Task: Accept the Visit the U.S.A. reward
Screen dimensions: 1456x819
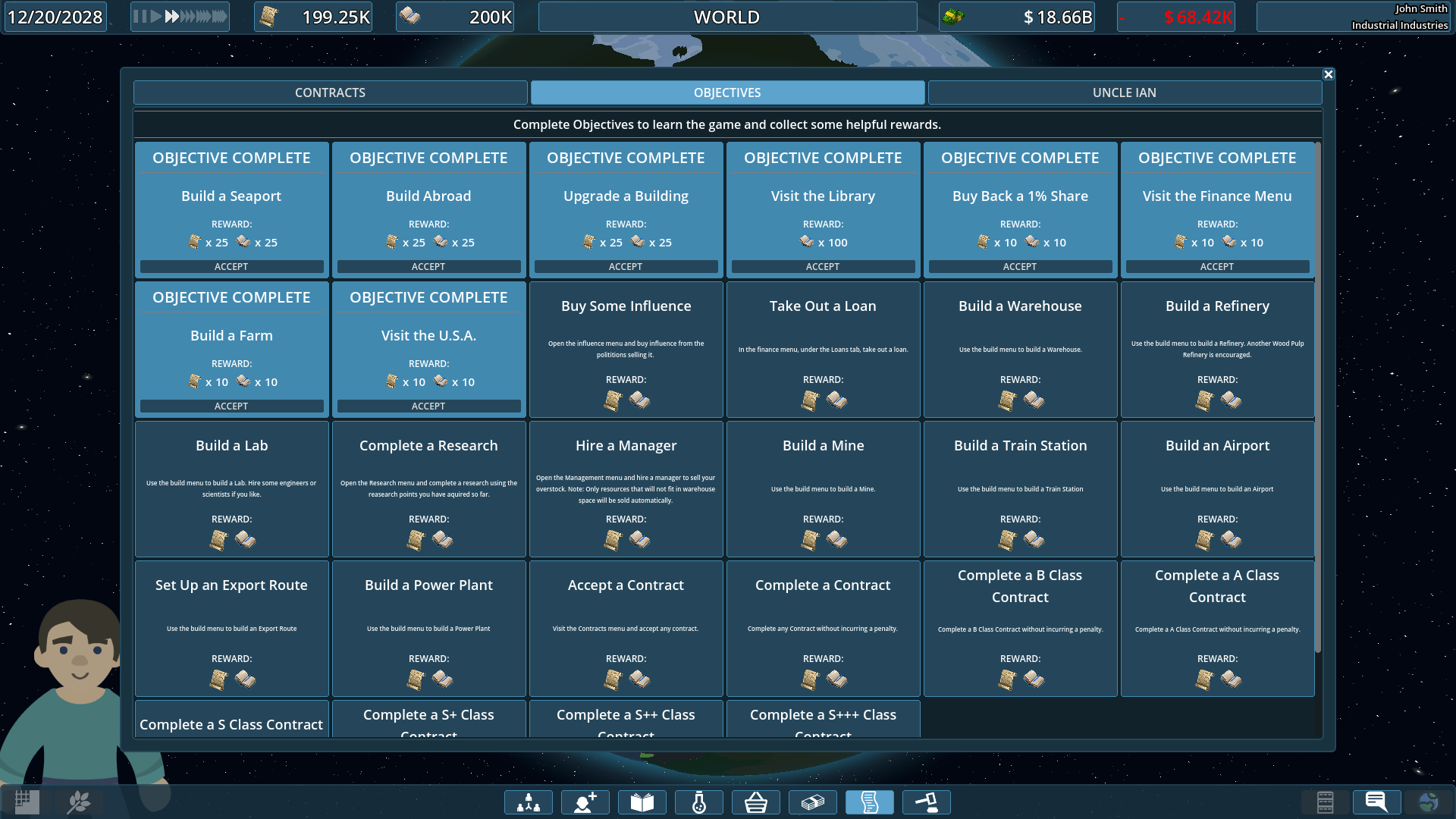Action: pos(428,406)
